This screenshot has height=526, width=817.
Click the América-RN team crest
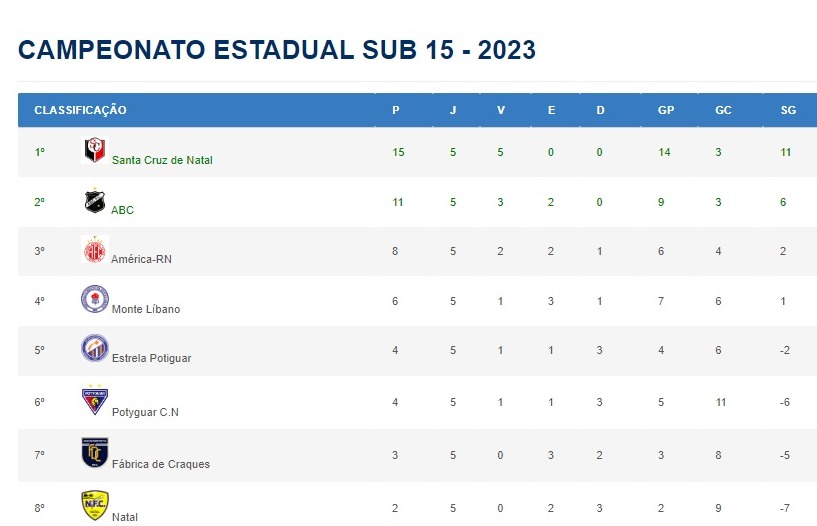pos(95,249)
